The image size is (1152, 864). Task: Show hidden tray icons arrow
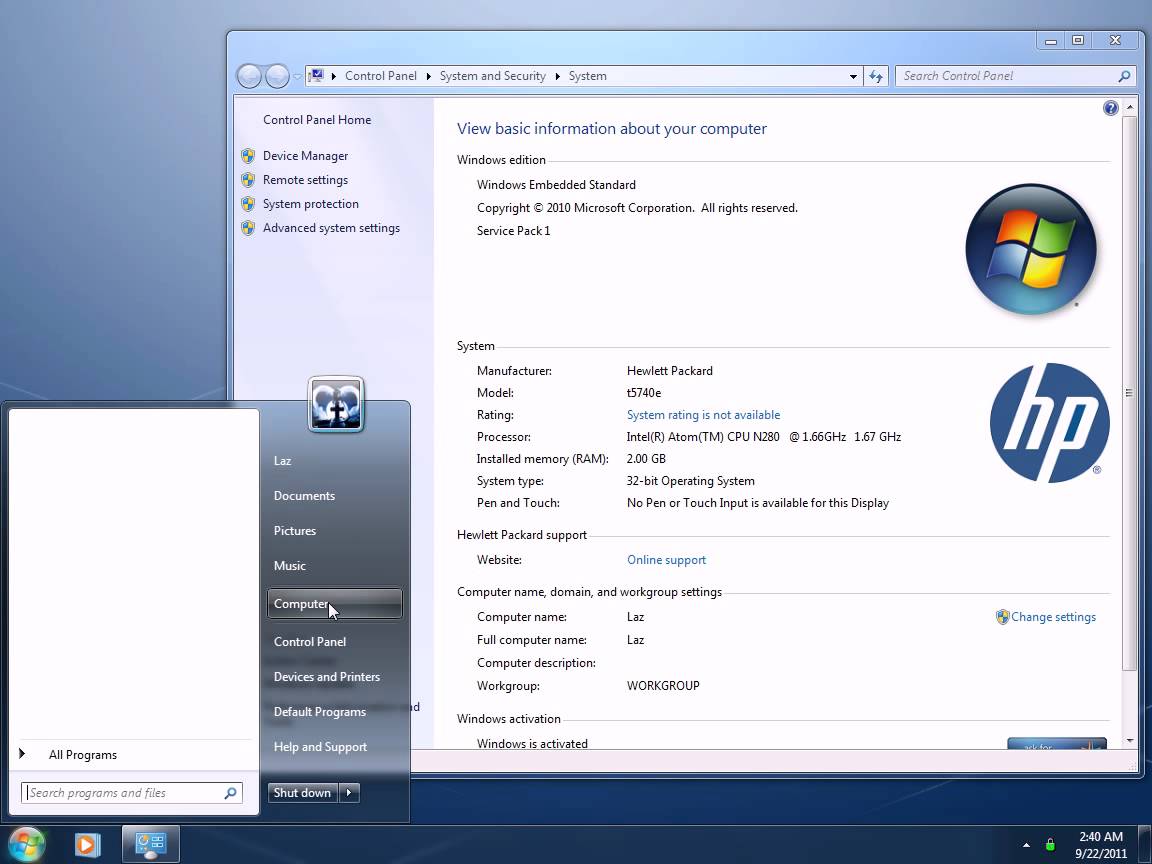point(1026,846)
